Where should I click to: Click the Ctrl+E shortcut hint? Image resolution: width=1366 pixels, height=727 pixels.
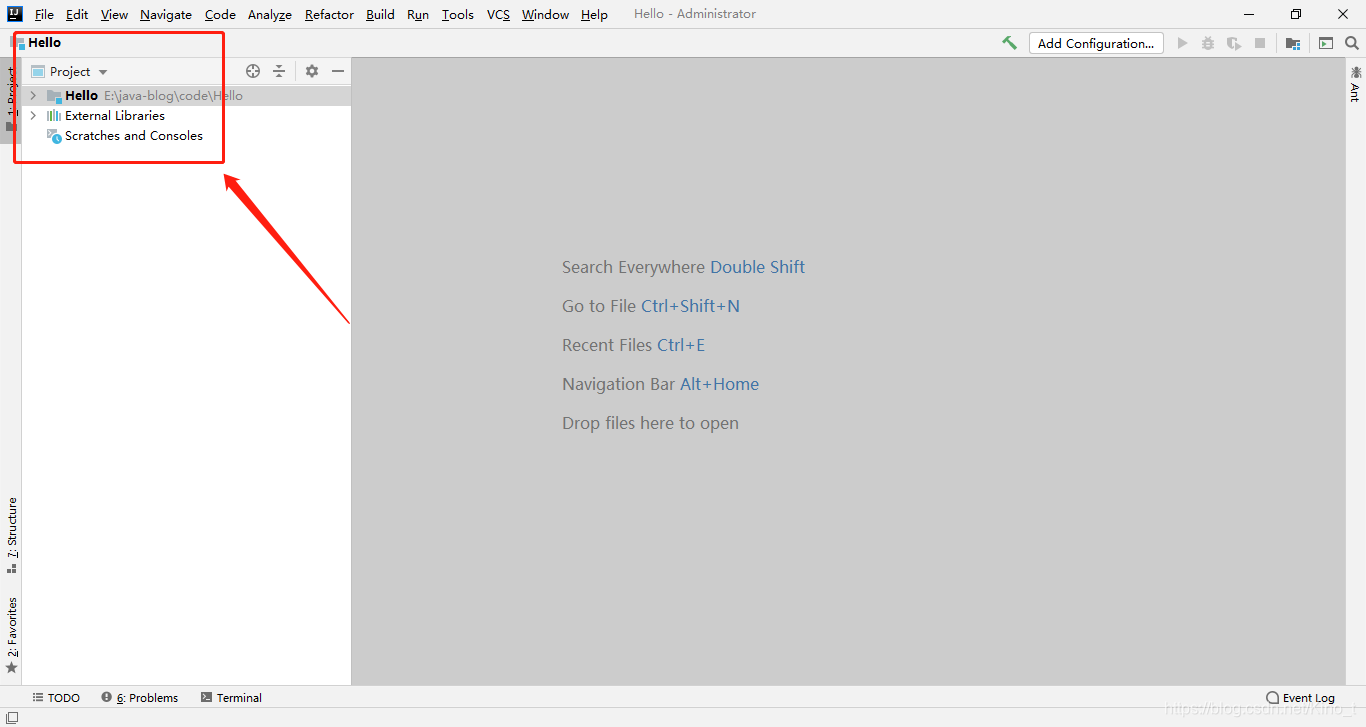pyautogui.click(x=681, y=345)
